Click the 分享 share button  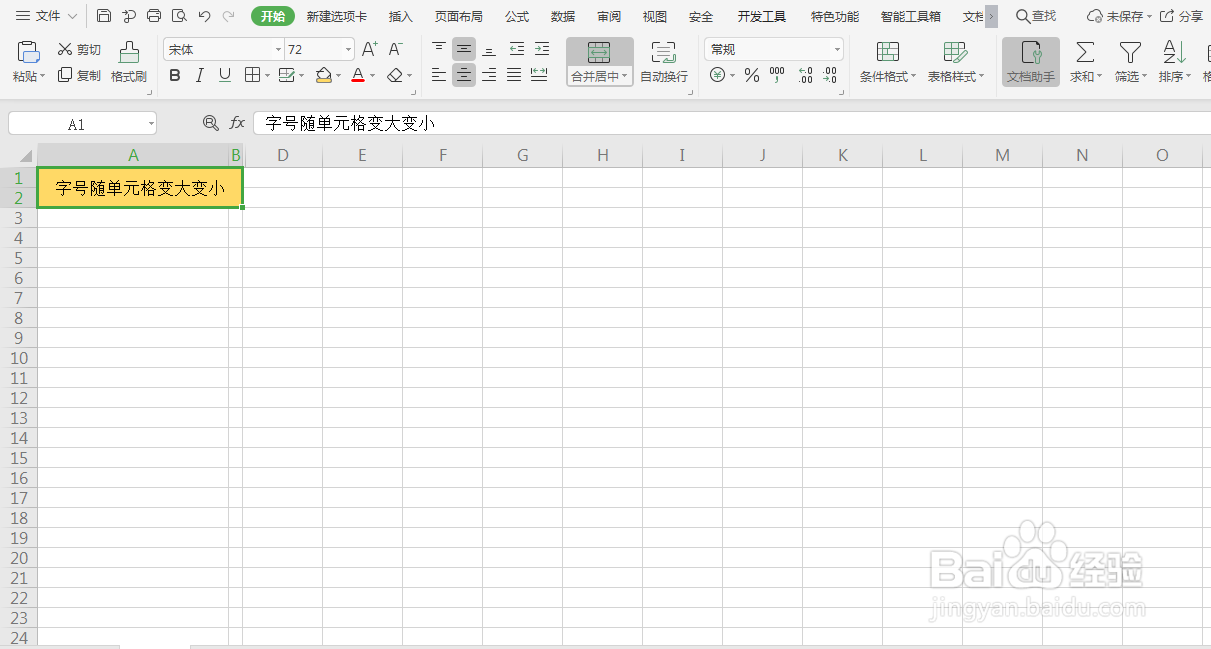point(1181,16)
